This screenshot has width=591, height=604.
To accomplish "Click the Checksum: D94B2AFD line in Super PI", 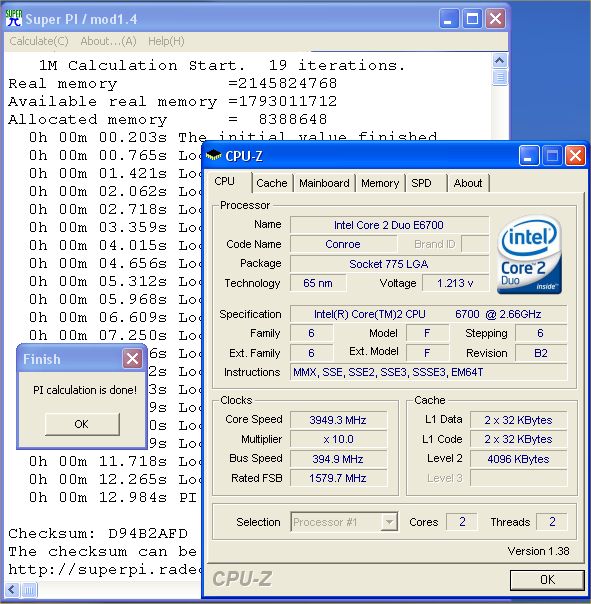I will click(x=98, y=534).
